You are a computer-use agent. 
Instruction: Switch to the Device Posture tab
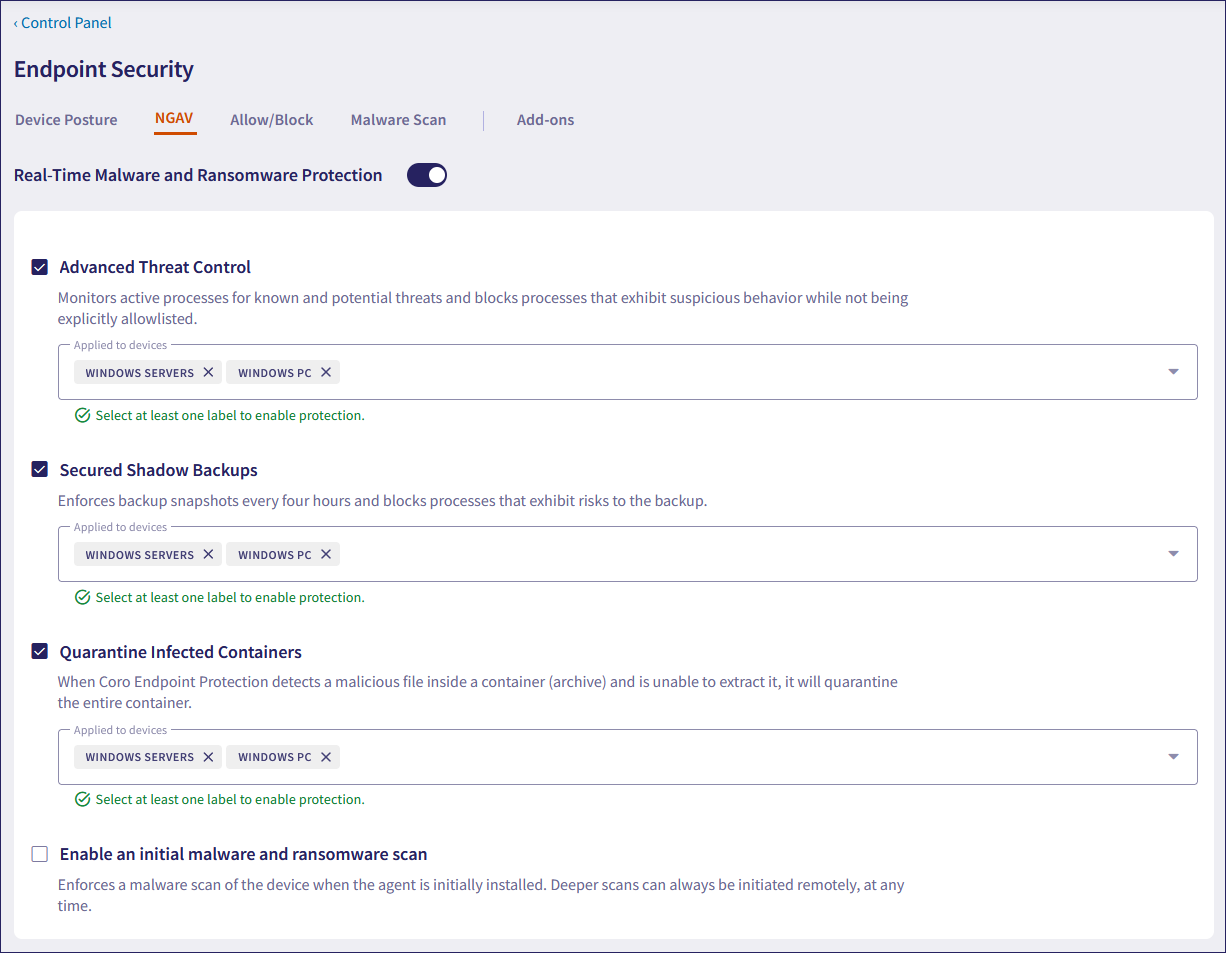pyautogui.click(x=66, y=120)
